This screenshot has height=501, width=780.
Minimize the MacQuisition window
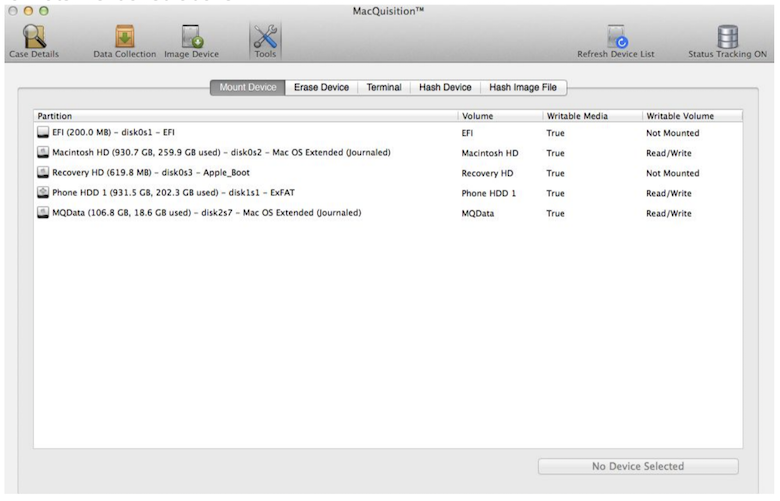point(28,10)
